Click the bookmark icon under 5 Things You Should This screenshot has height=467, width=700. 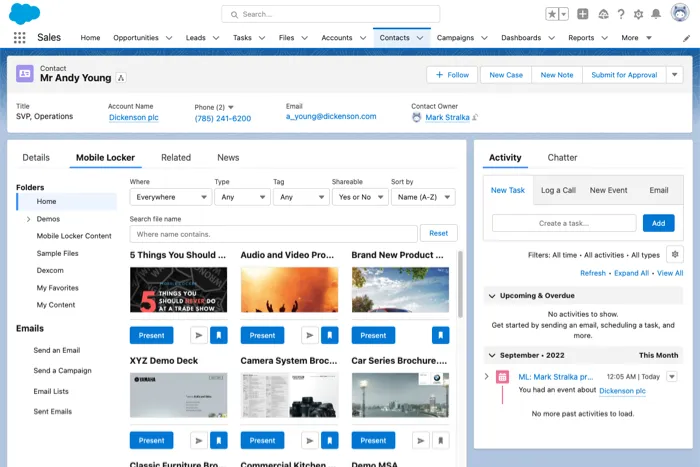pos(219,335)
